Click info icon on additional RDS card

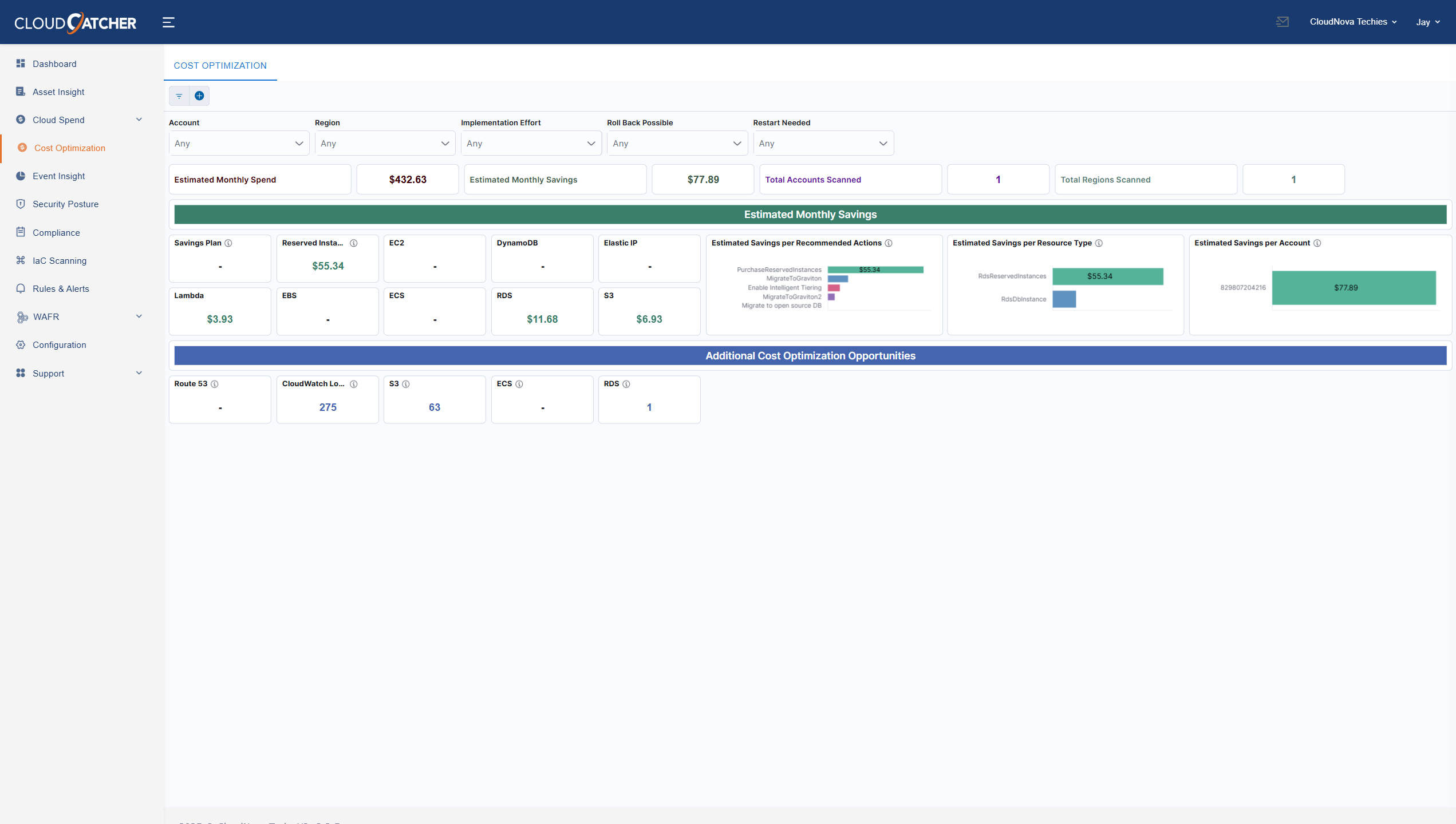626,384
